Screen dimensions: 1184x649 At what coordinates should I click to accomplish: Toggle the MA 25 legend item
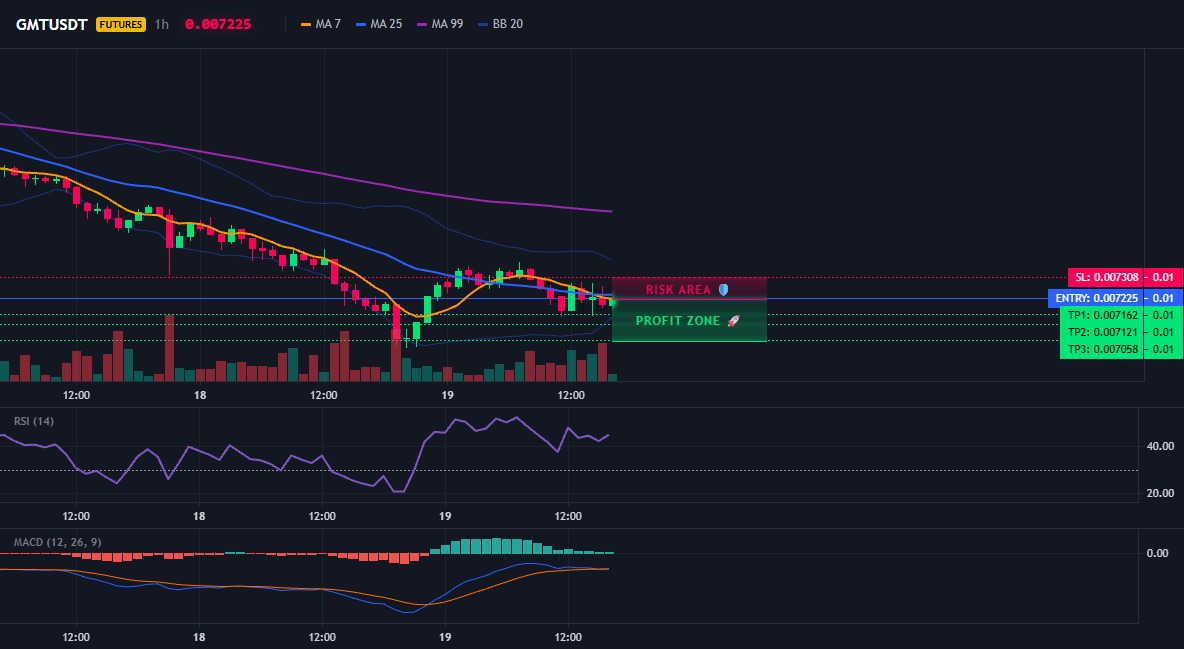pyautogui.click(x=379, y=24)
